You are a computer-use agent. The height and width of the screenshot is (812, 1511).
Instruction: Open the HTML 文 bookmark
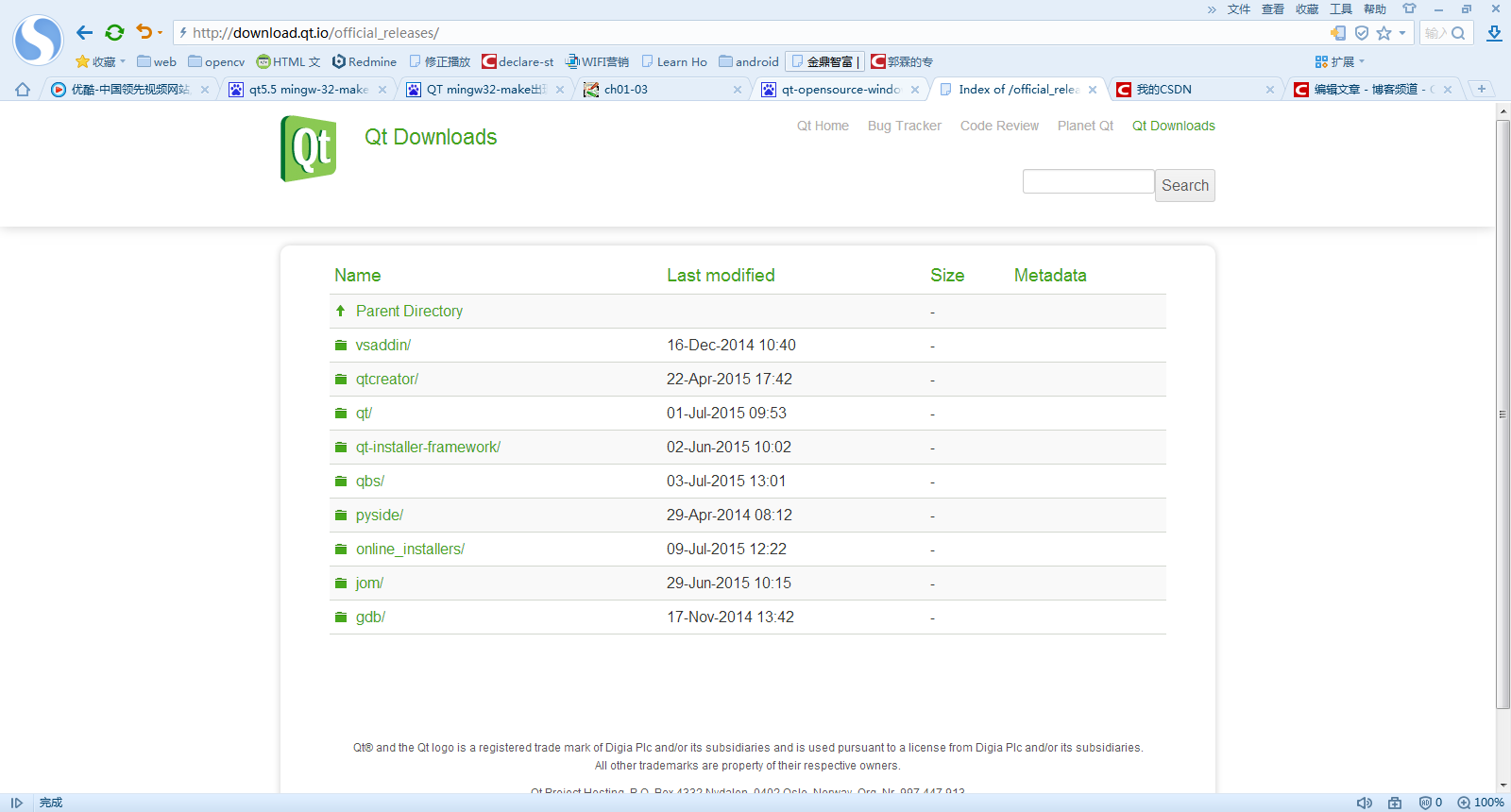pos(288,61)
